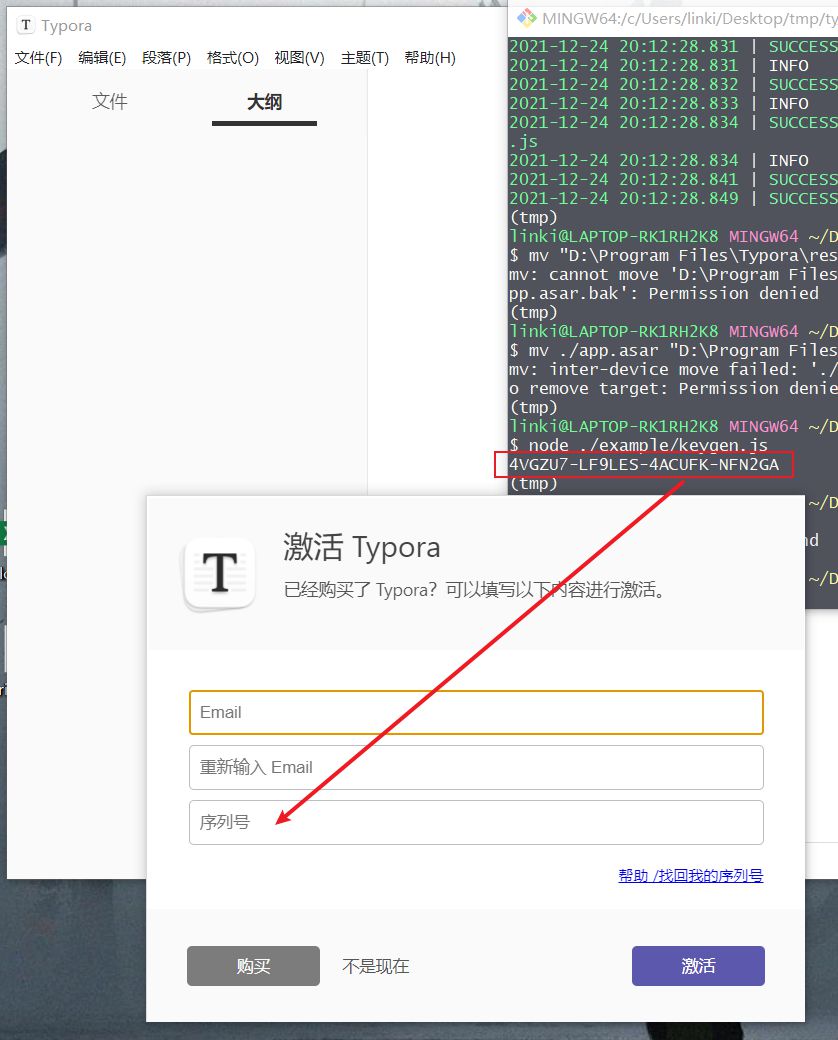The image size is (838, 1040).
Task: Select the highlighted serial key in the terminal
Action: [643, 464]
